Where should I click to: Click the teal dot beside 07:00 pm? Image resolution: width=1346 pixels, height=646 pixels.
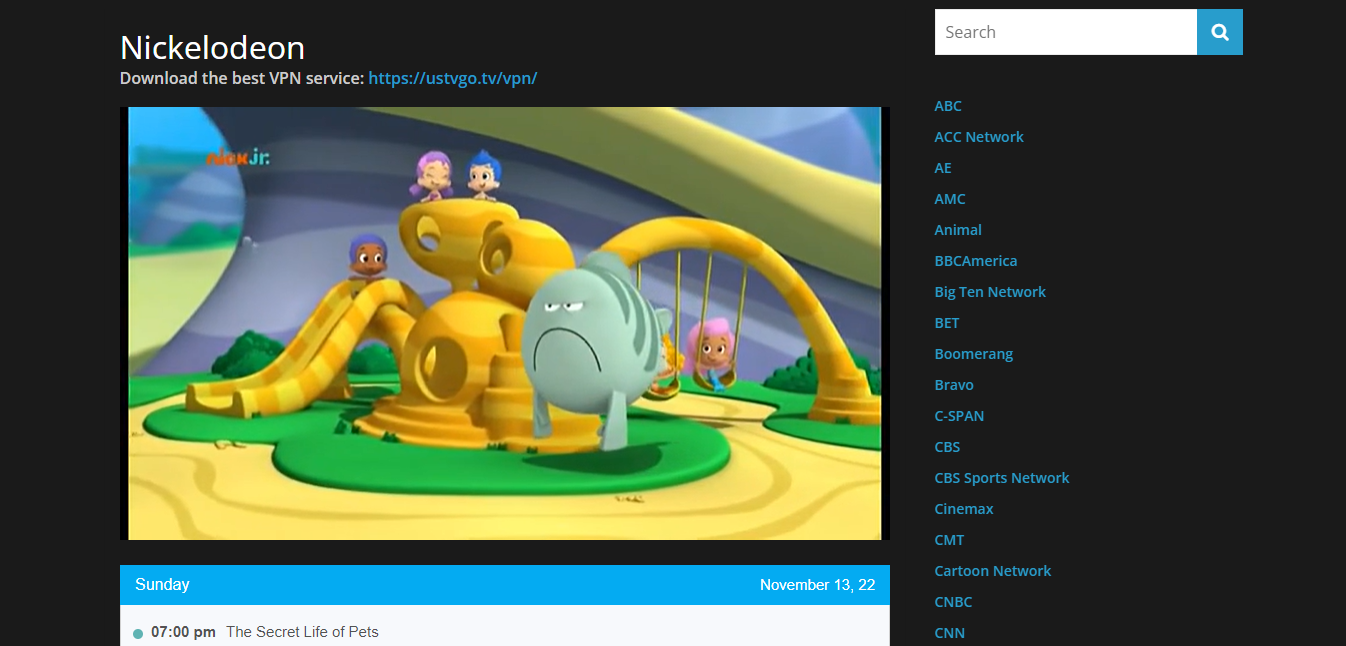(138, 634)
